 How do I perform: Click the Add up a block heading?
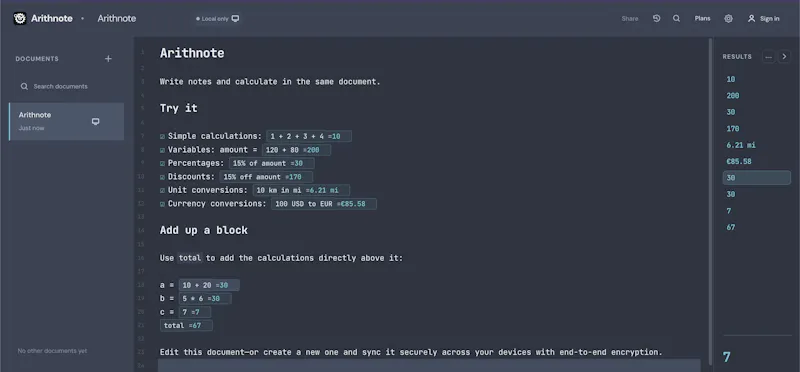pyautogui.click(x=204, y=230)
